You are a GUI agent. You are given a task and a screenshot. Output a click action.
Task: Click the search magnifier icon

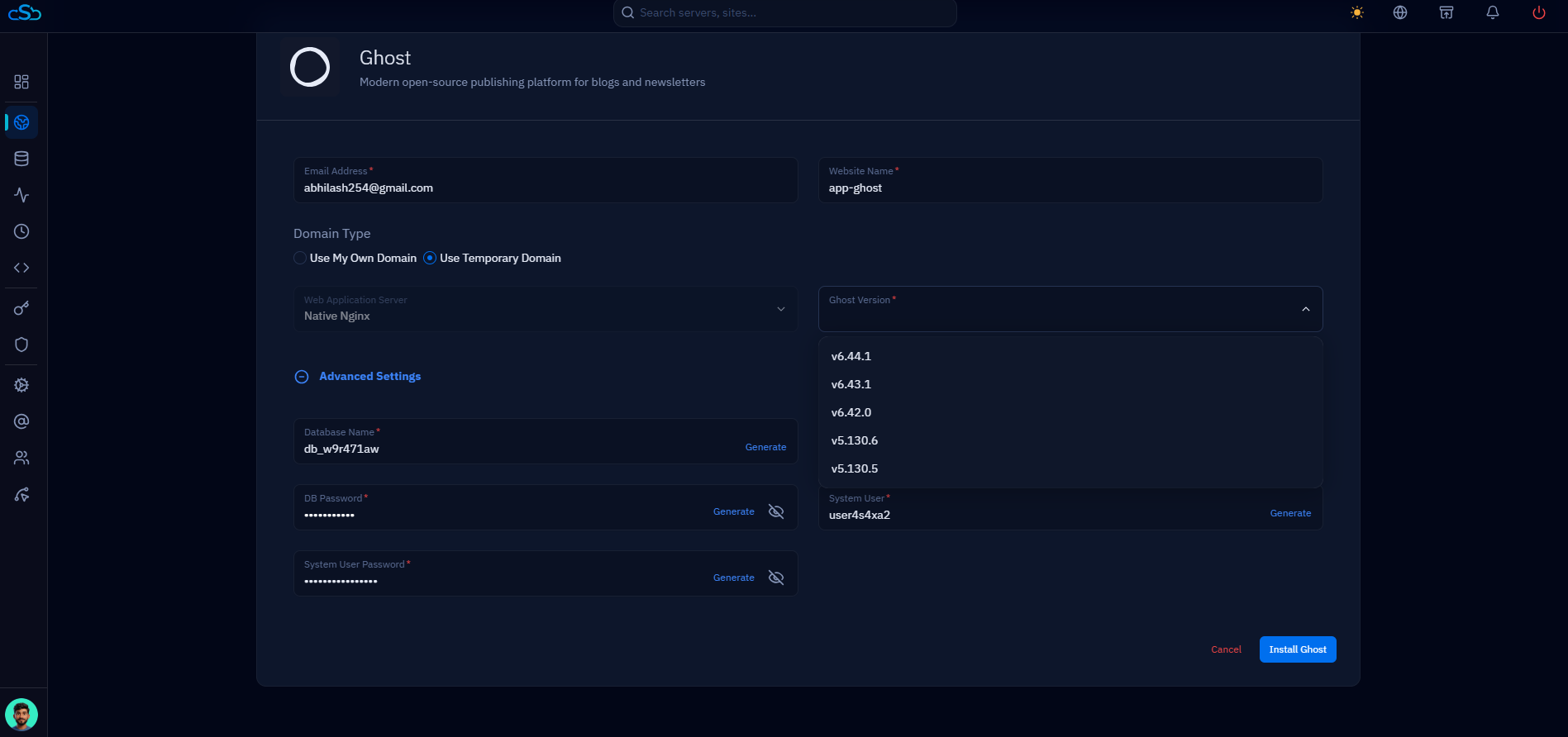click(628, 12)
